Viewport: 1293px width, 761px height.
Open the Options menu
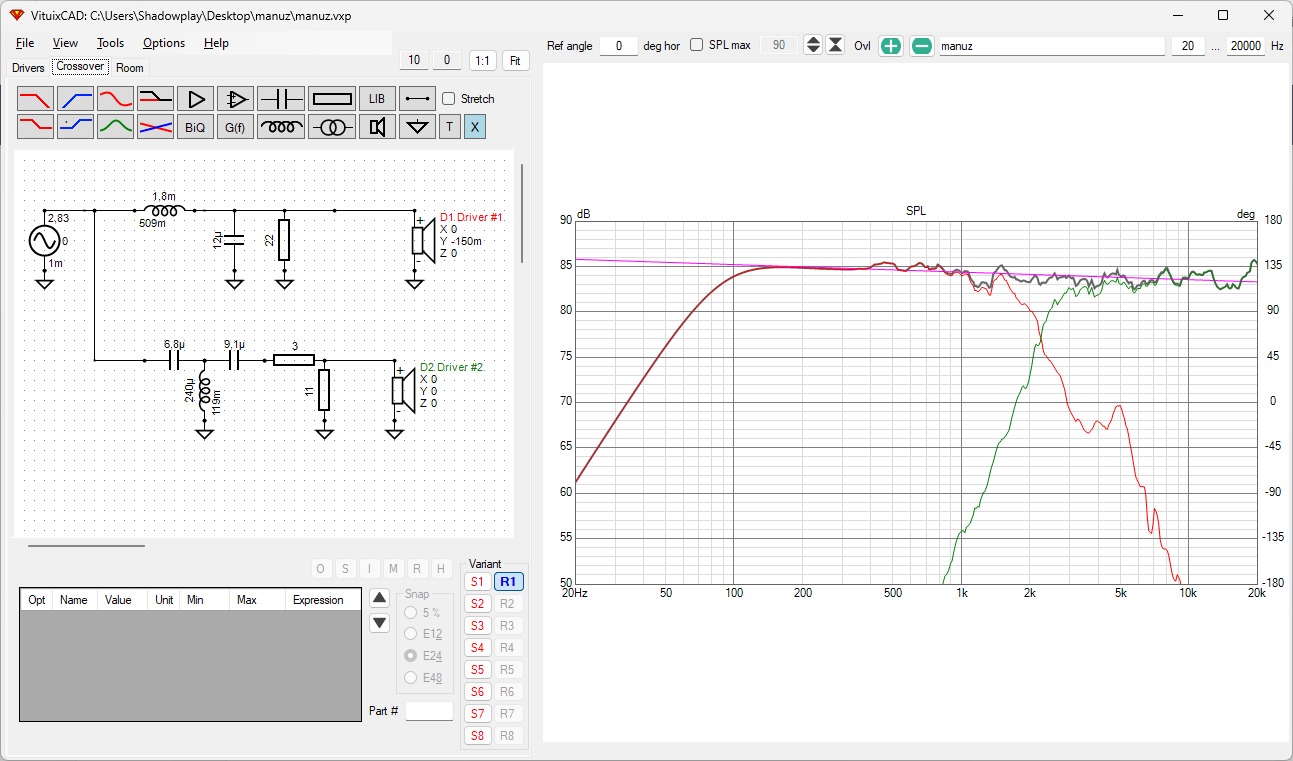point(164,43)
